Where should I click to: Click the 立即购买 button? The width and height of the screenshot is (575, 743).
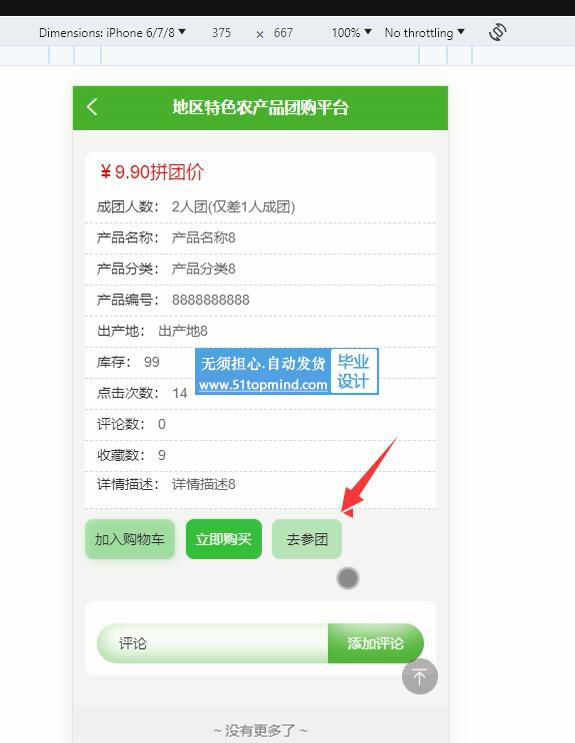click(224, 539)
